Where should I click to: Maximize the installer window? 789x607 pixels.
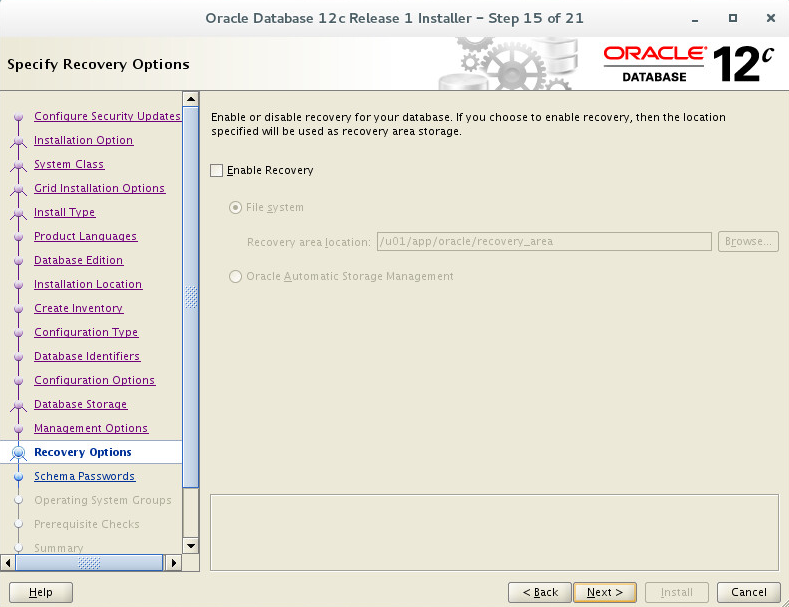point(733,18)
